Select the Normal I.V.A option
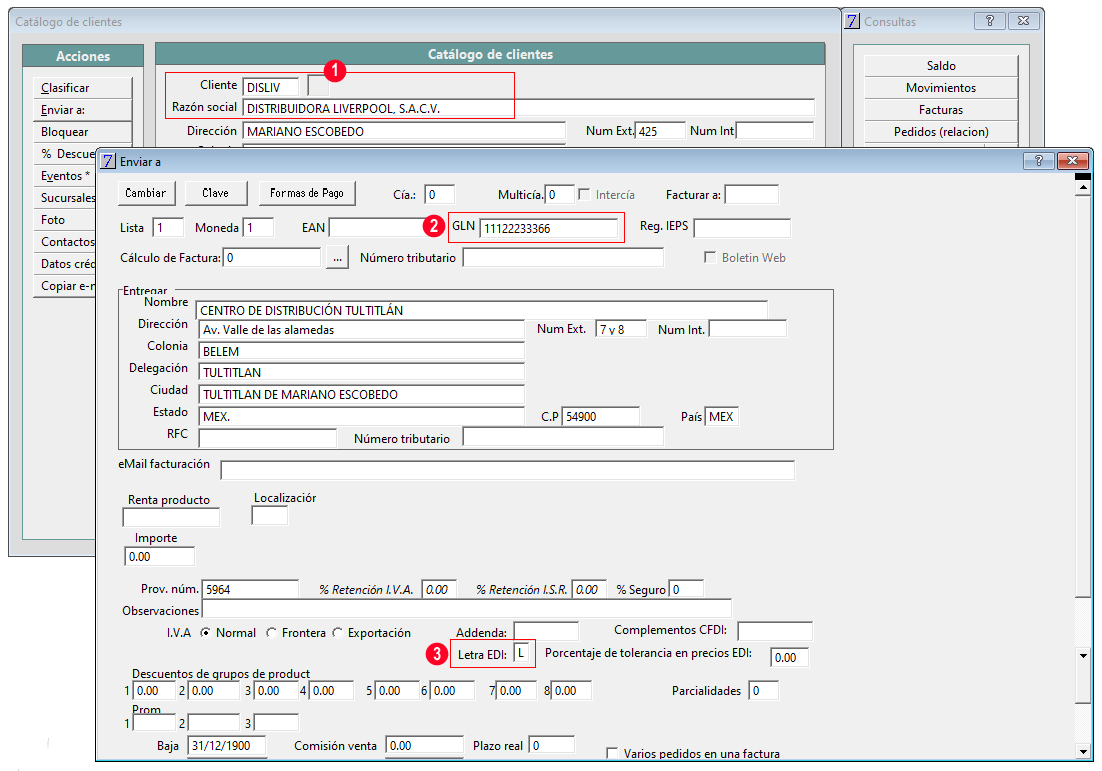 (x=205, y=633)
